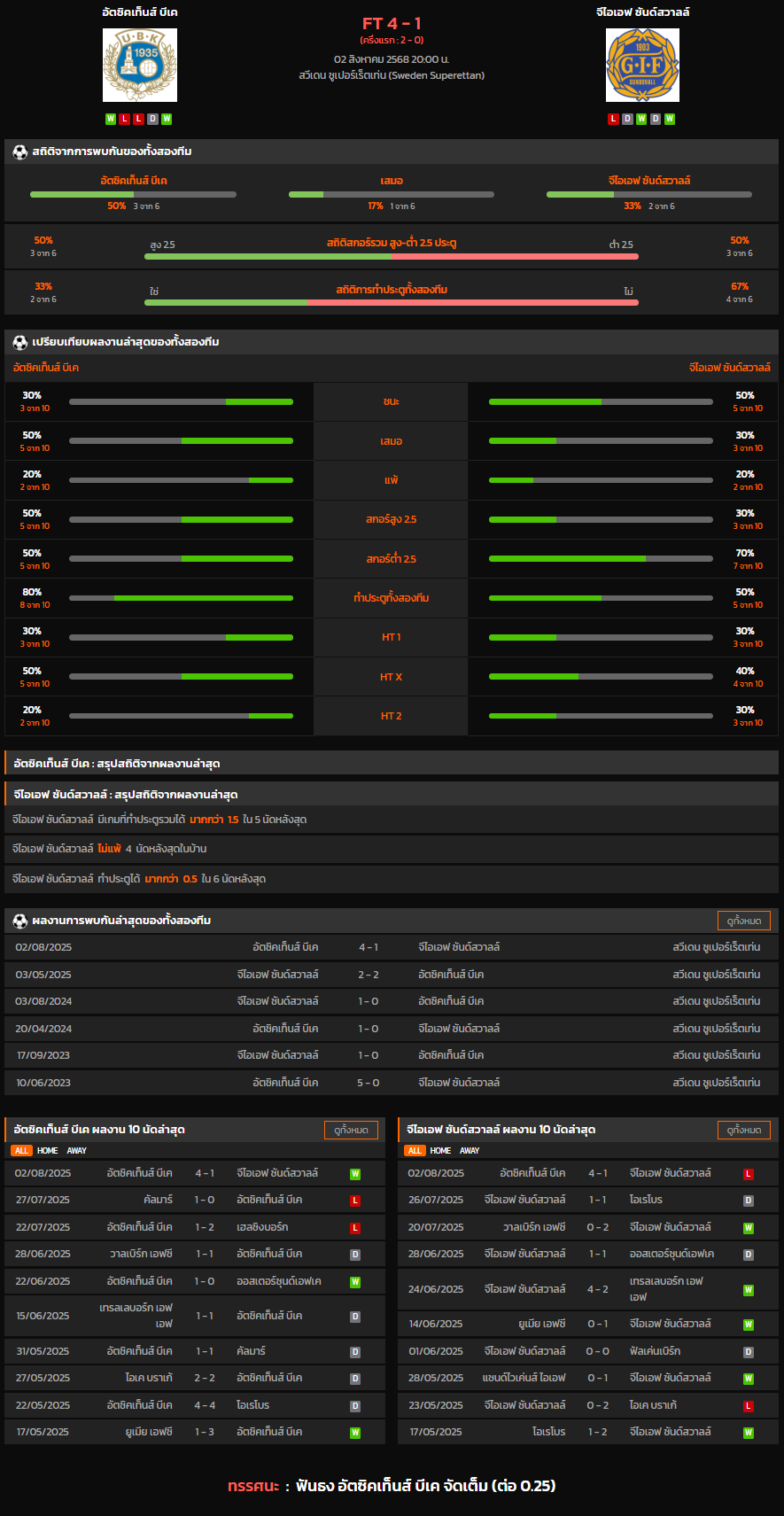This screenshot has height=1516, width=784.
Task: Click head-to-head row dated 03/08/2024
Action: (x=392, y=1001)
